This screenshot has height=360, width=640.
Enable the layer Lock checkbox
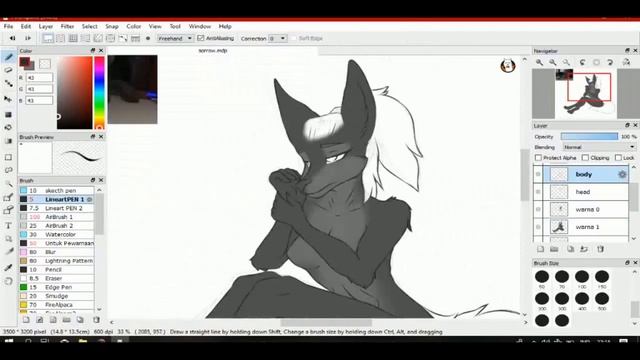coord(624,158)
